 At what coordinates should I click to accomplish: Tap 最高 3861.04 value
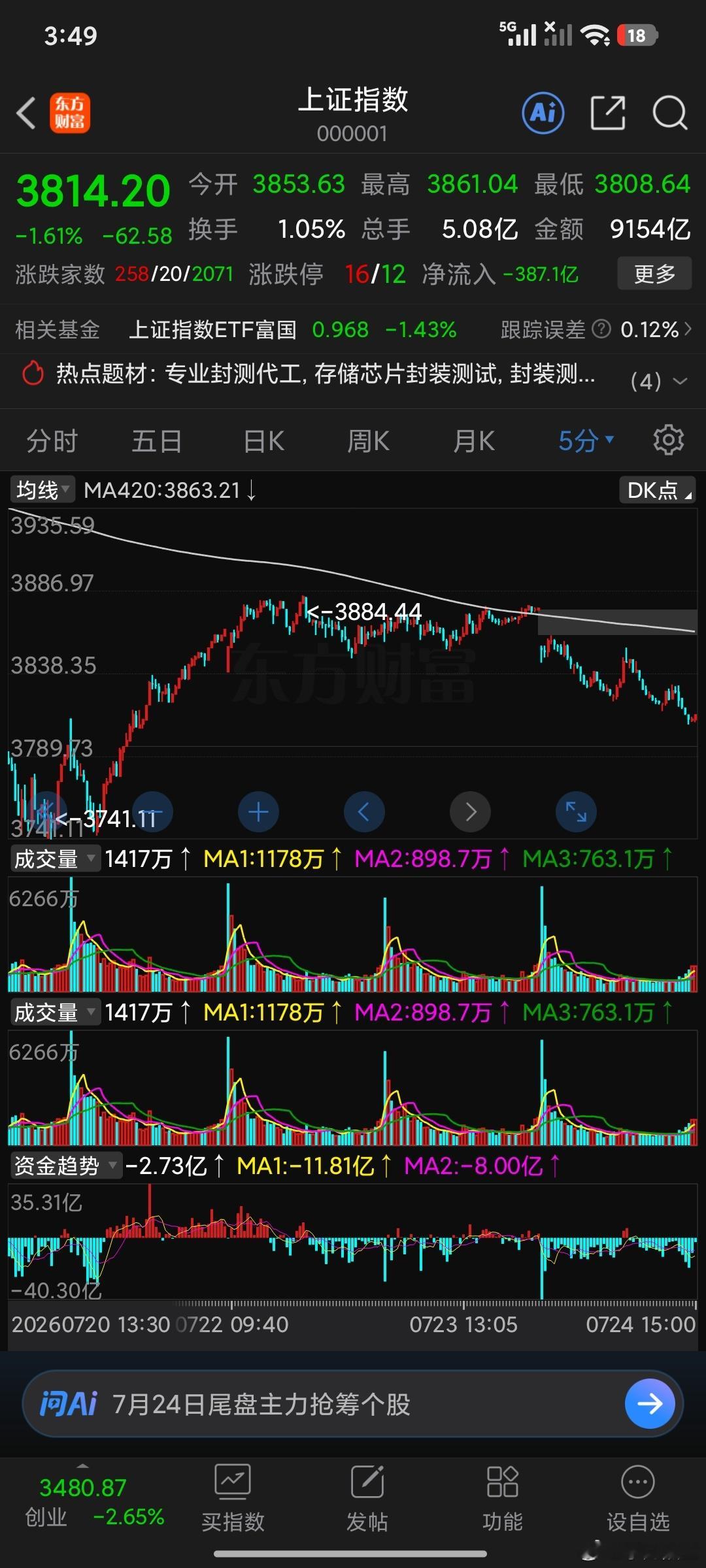[x=472, y=184]
